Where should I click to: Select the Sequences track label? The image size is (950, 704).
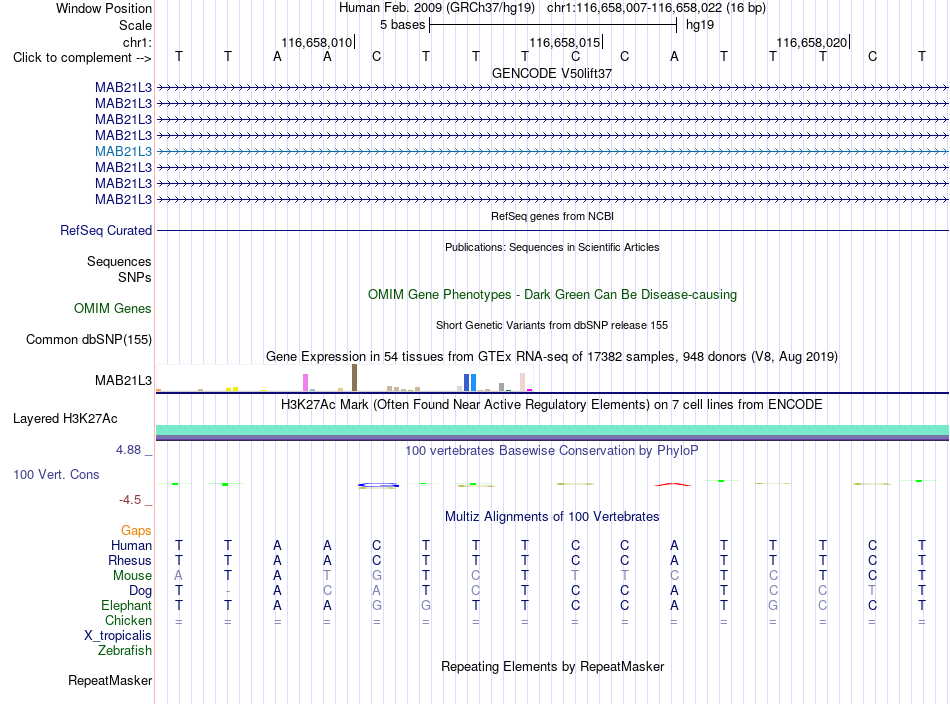(119, 261)
